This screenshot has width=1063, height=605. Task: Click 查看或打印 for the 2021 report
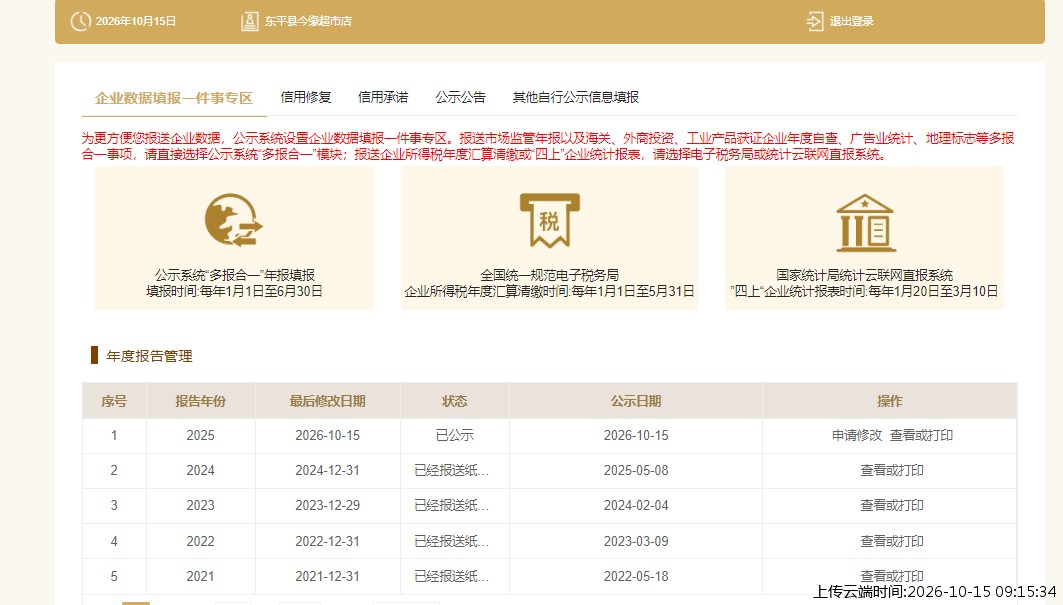click(891, 577)
